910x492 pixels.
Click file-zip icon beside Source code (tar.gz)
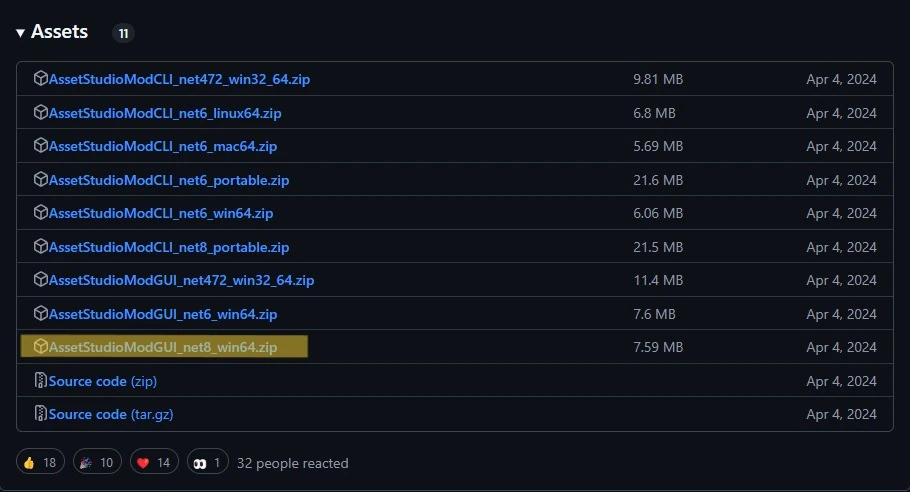pos(41,413)
